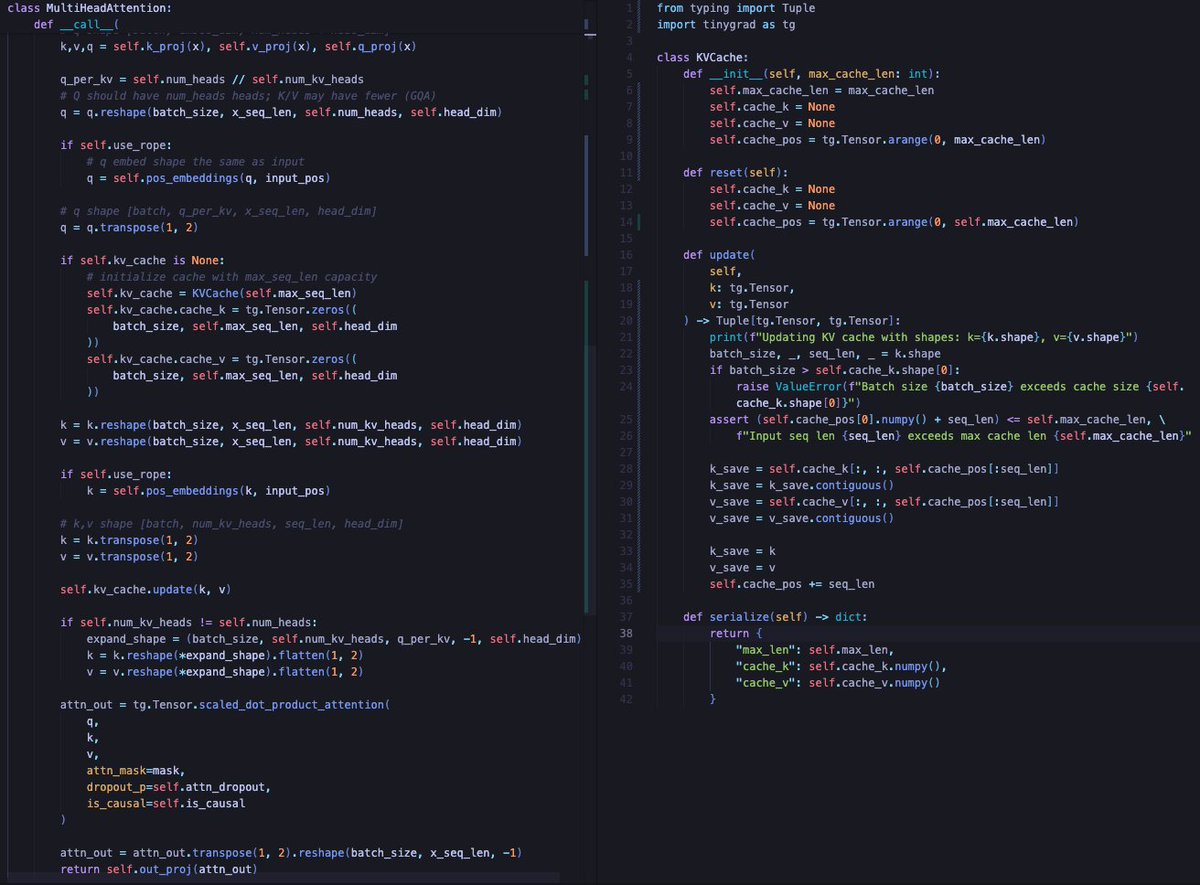Click the ') -> Tuple[tg.Tensor, tg.Tensor]:' line

(x=792, y=320)
